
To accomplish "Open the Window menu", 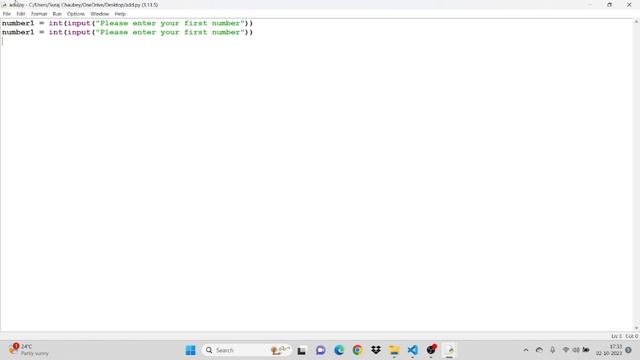I will coord(100,14).
